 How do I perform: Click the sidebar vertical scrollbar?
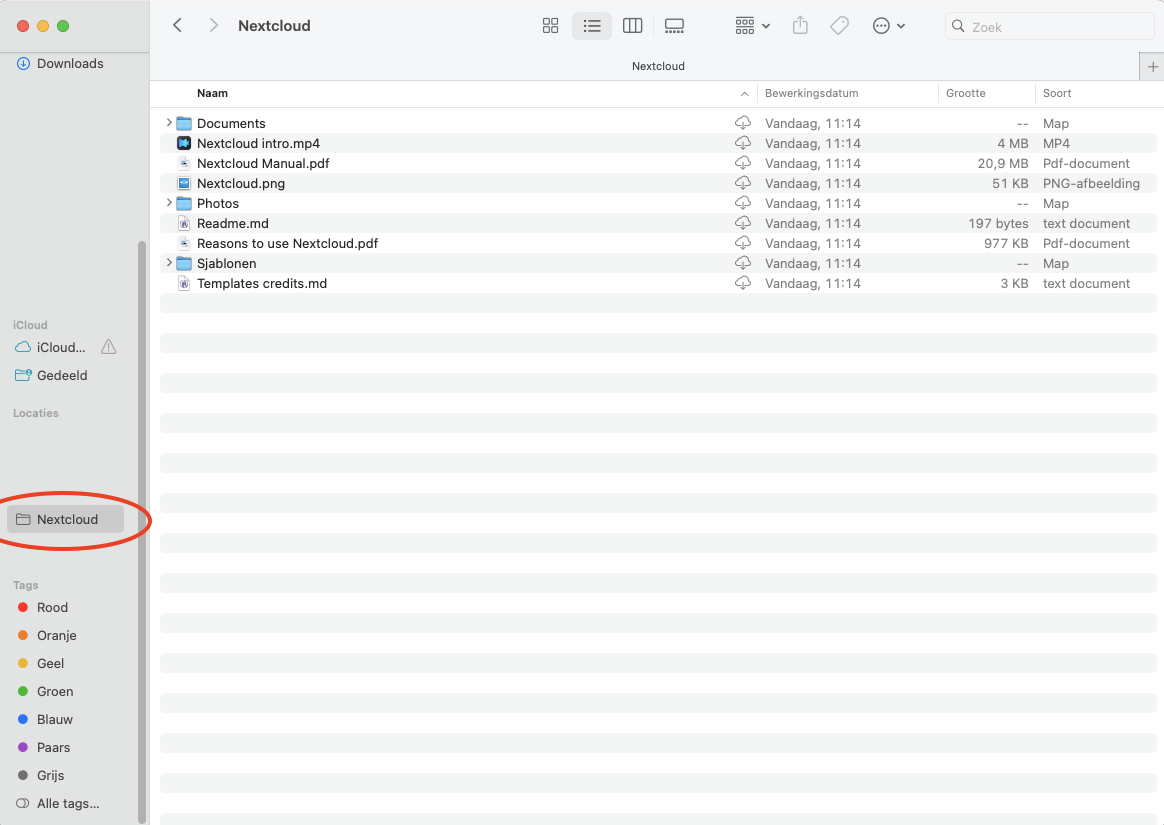tap(142, 532)
